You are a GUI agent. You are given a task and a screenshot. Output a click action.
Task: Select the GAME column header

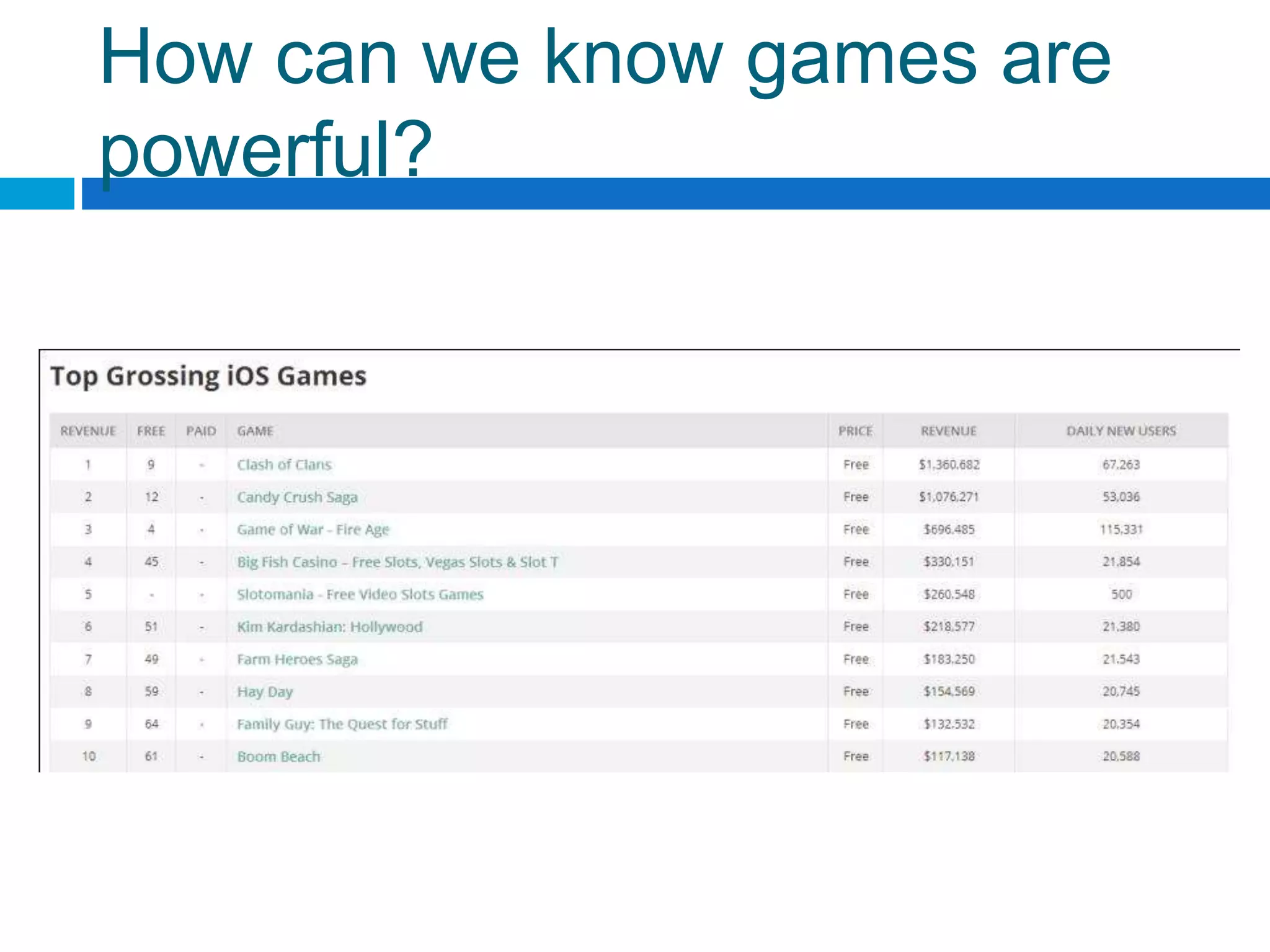[x=255, y=431]
